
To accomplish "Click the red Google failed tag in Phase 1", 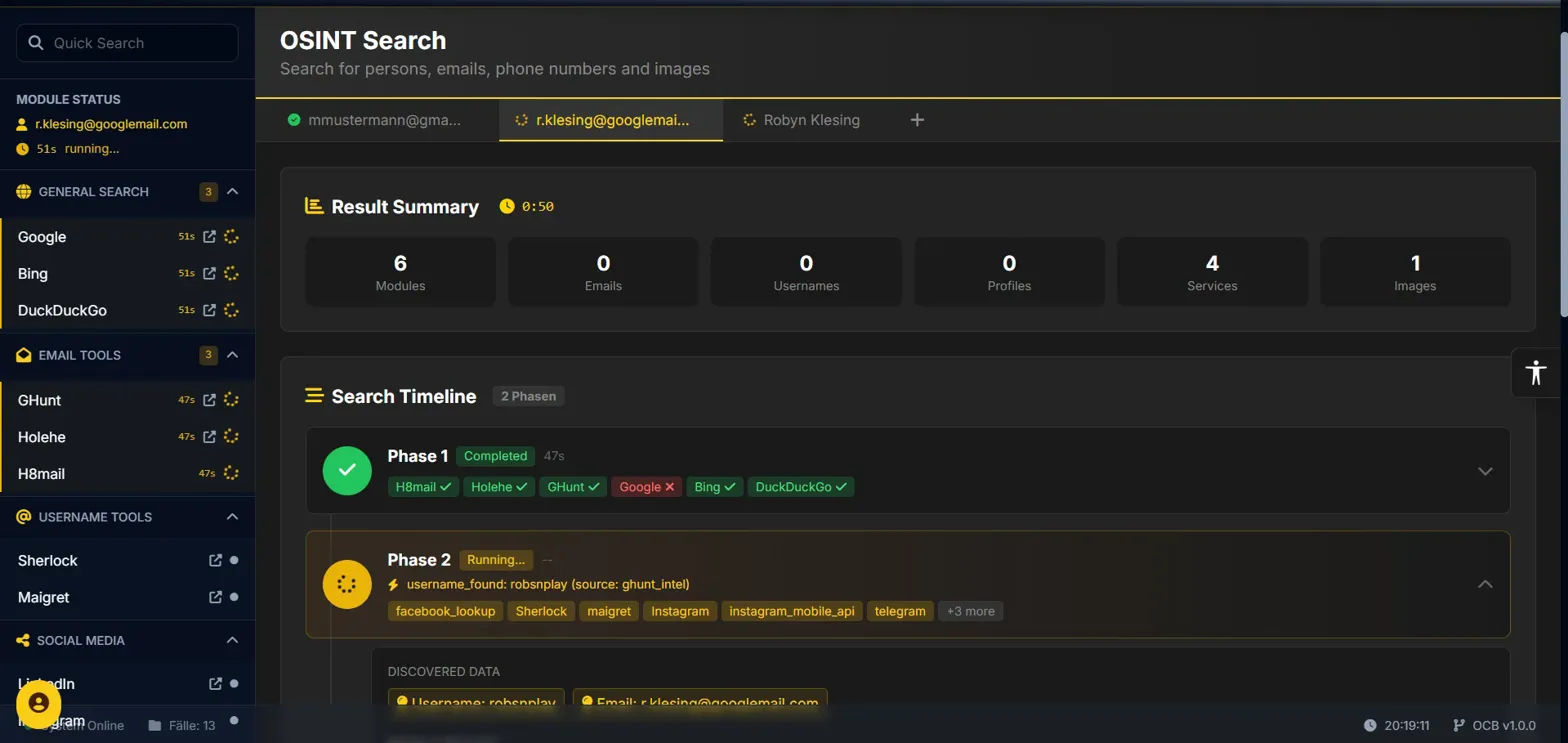I will [x=647, y=487].
